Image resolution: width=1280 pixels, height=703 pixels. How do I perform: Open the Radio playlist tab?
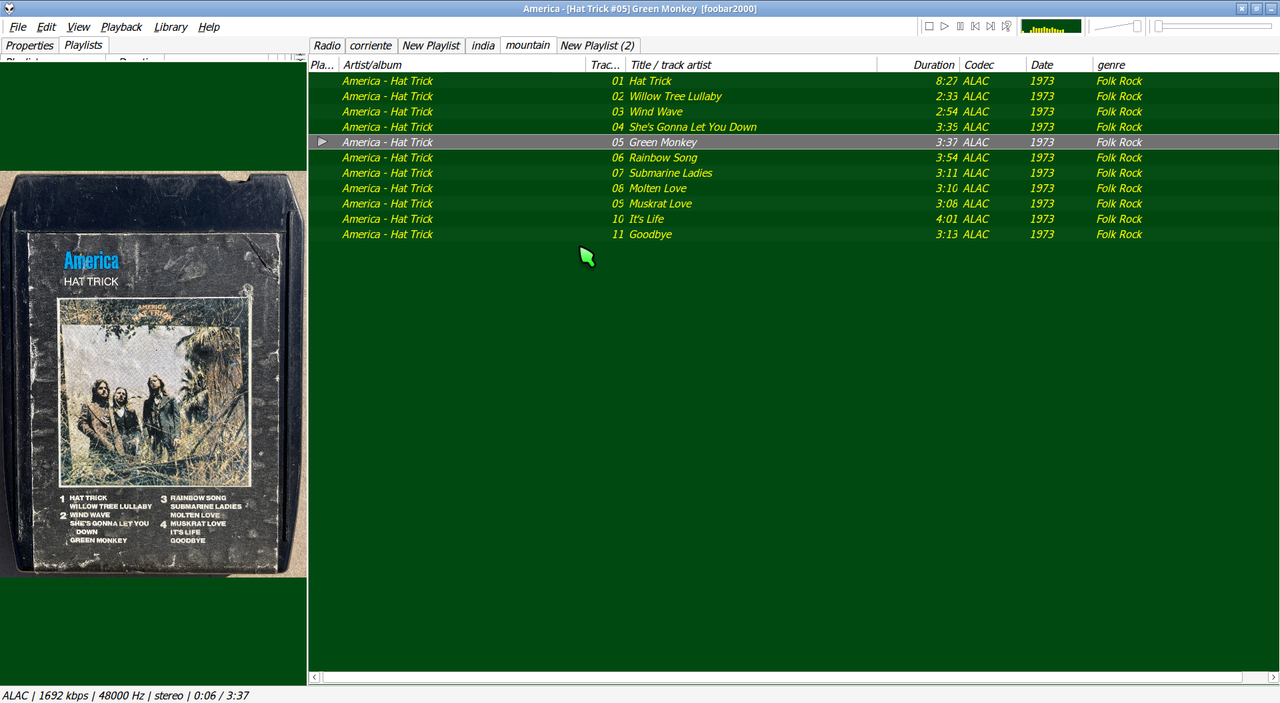click(x=327, y=45)
